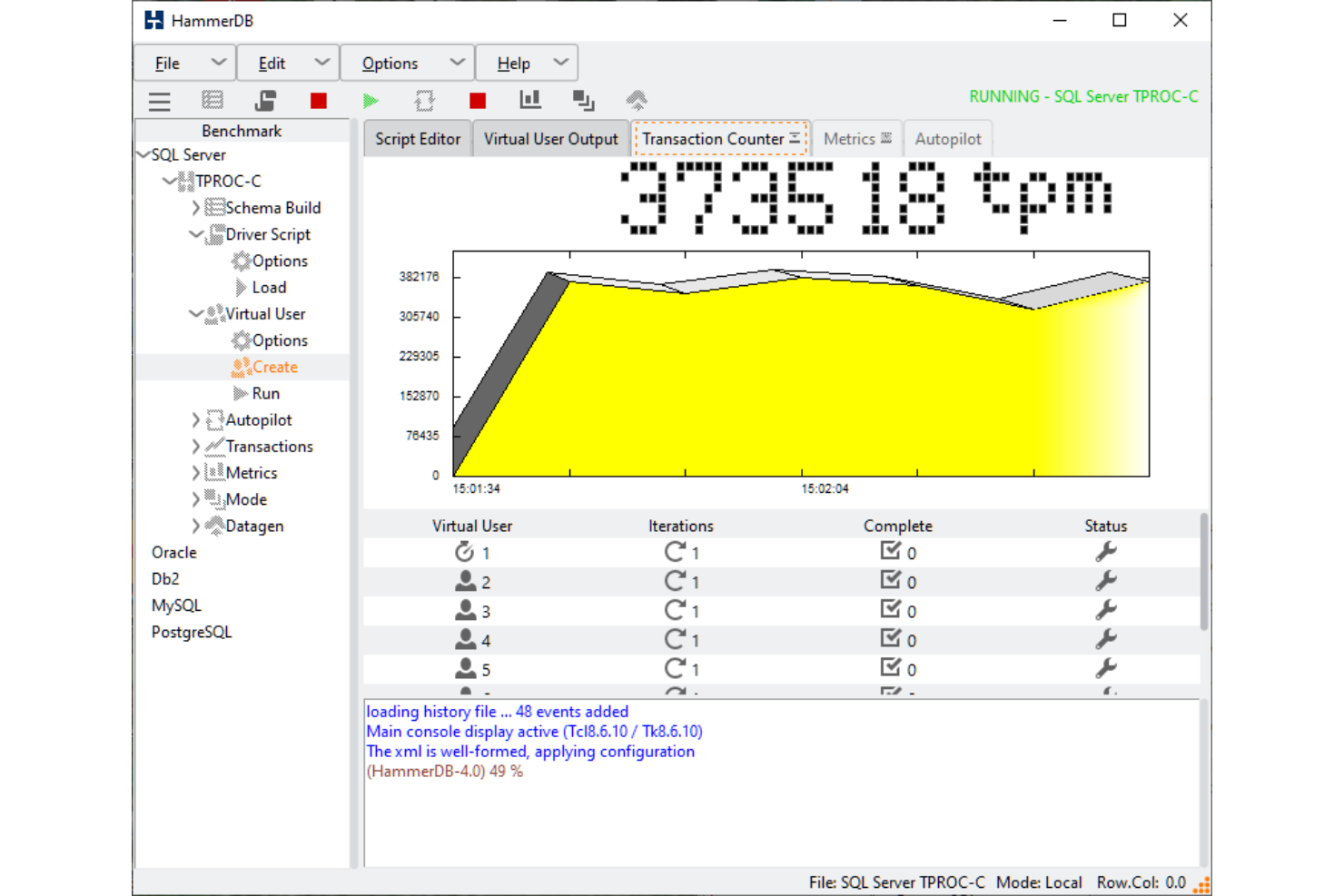The width and height of the screenshot is (1344, 896).
Task: Open the Script Editor tab
Action: [x=418, y=139]
